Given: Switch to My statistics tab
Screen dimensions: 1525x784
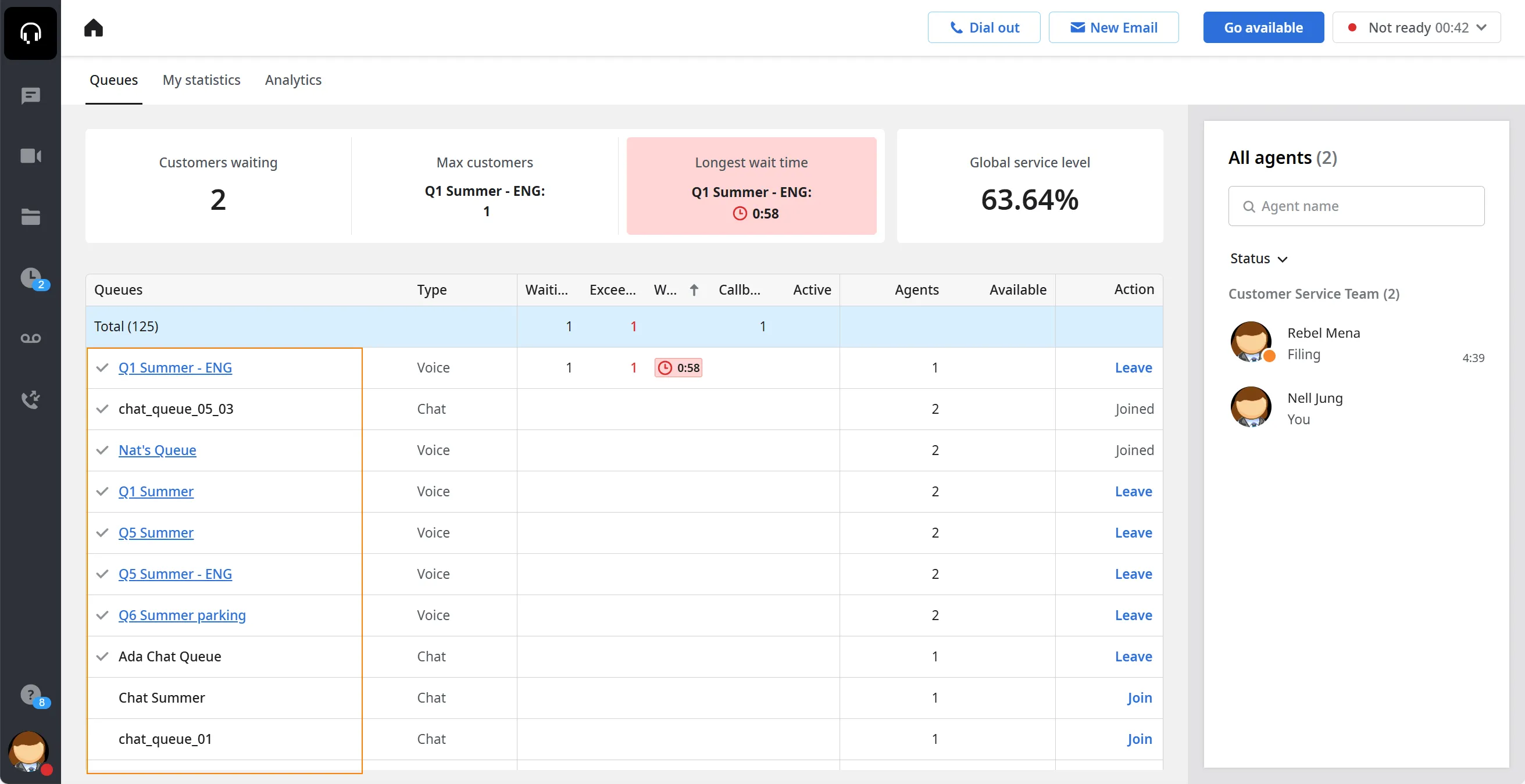Looking at the screenshot, I should [201, 80].
